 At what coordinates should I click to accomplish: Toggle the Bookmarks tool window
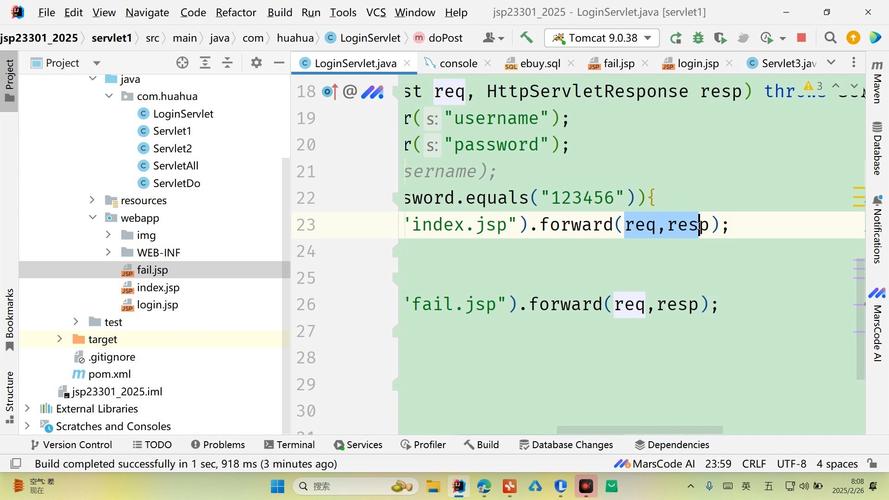click(9, 320)
